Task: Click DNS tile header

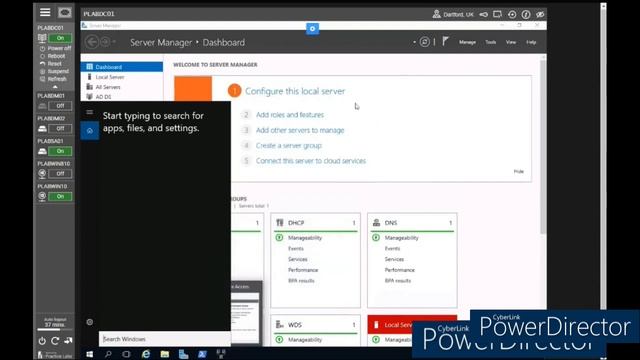Action: click(x=412, y=223)
